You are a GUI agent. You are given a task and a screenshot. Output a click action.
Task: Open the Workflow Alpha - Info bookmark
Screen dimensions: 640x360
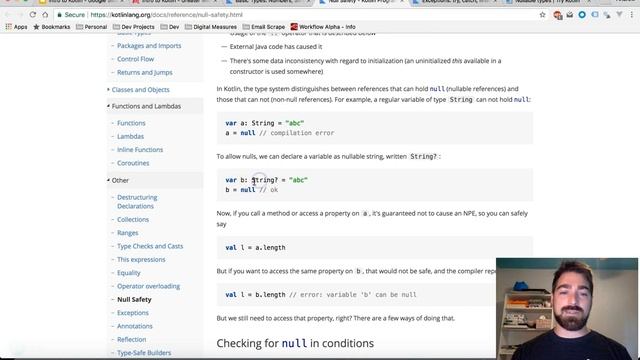coord(323,27)
